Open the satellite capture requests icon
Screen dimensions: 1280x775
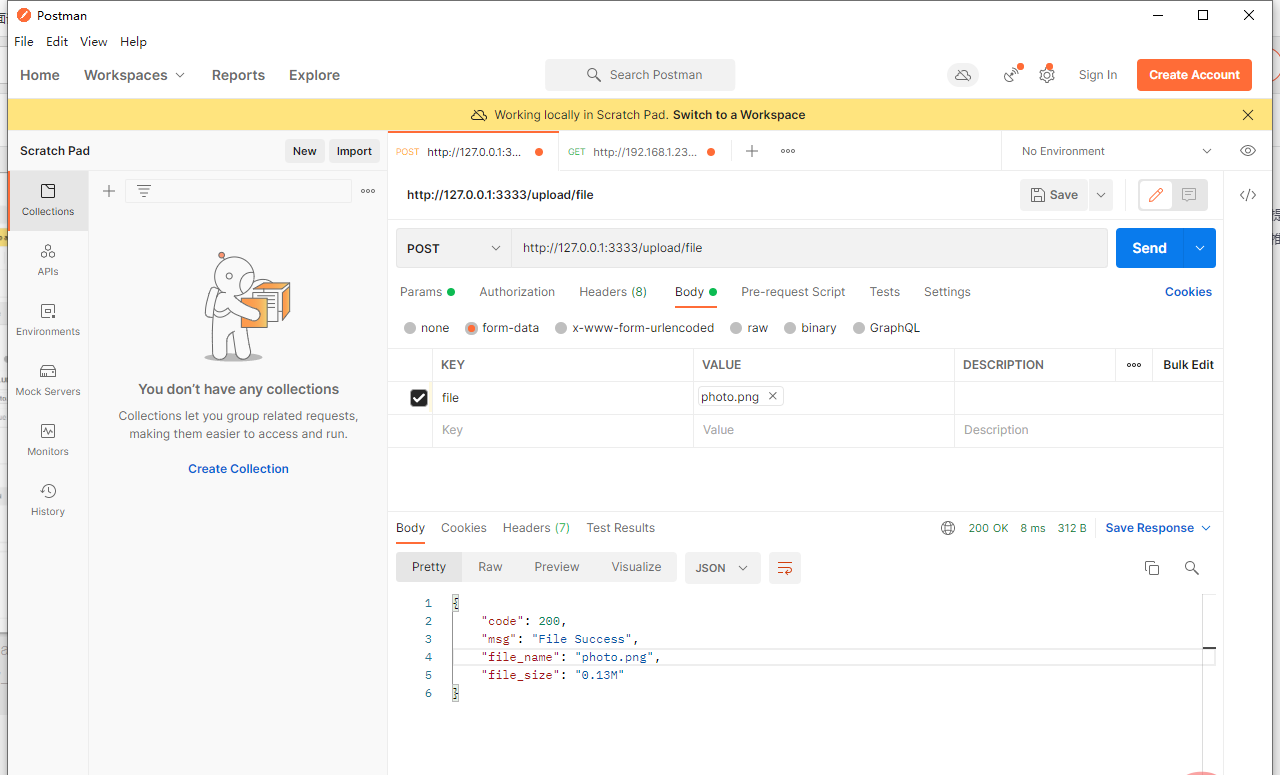tap(1012, 75)
